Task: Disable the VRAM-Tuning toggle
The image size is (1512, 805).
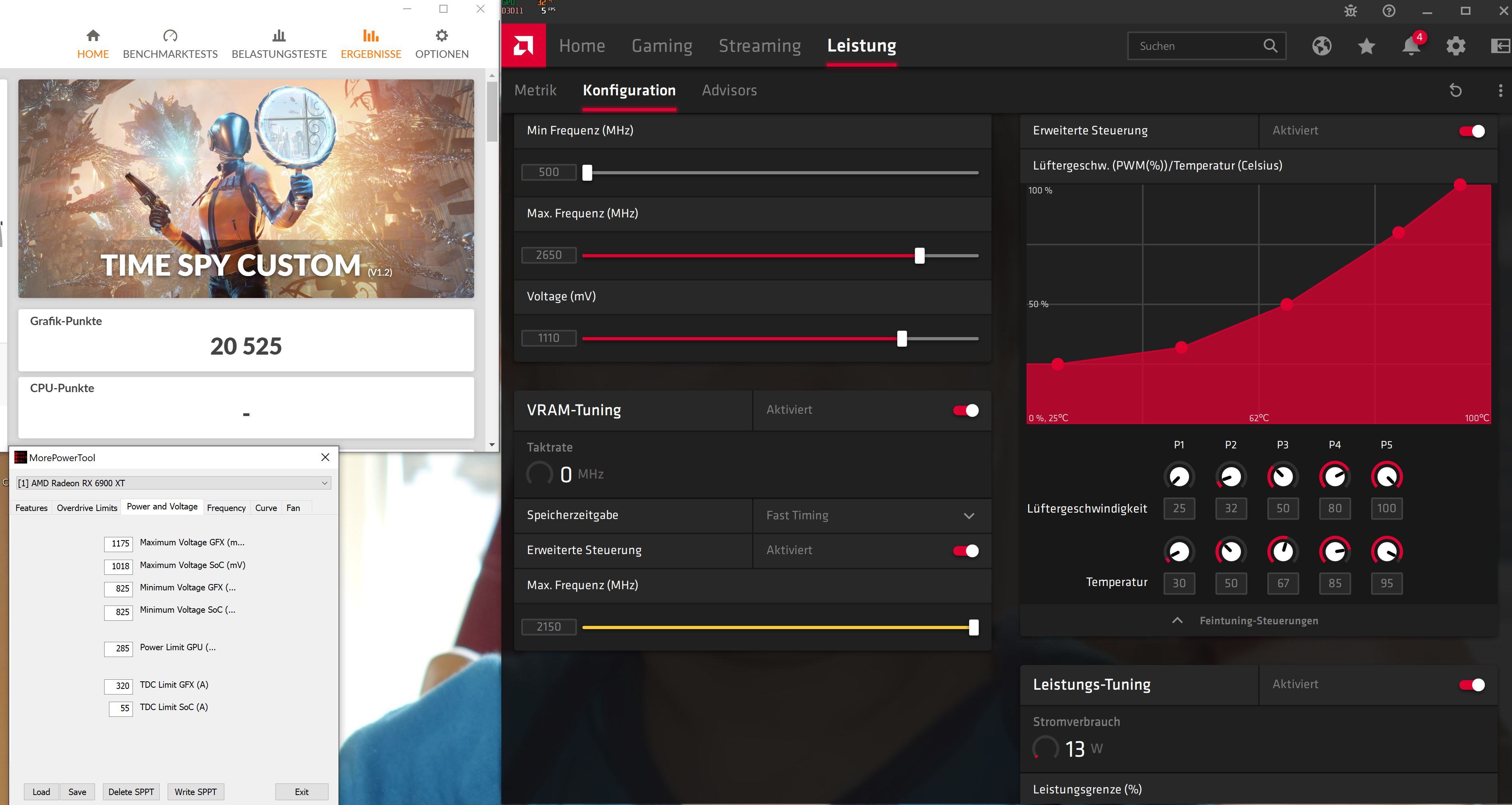Action: coord(966,410)
